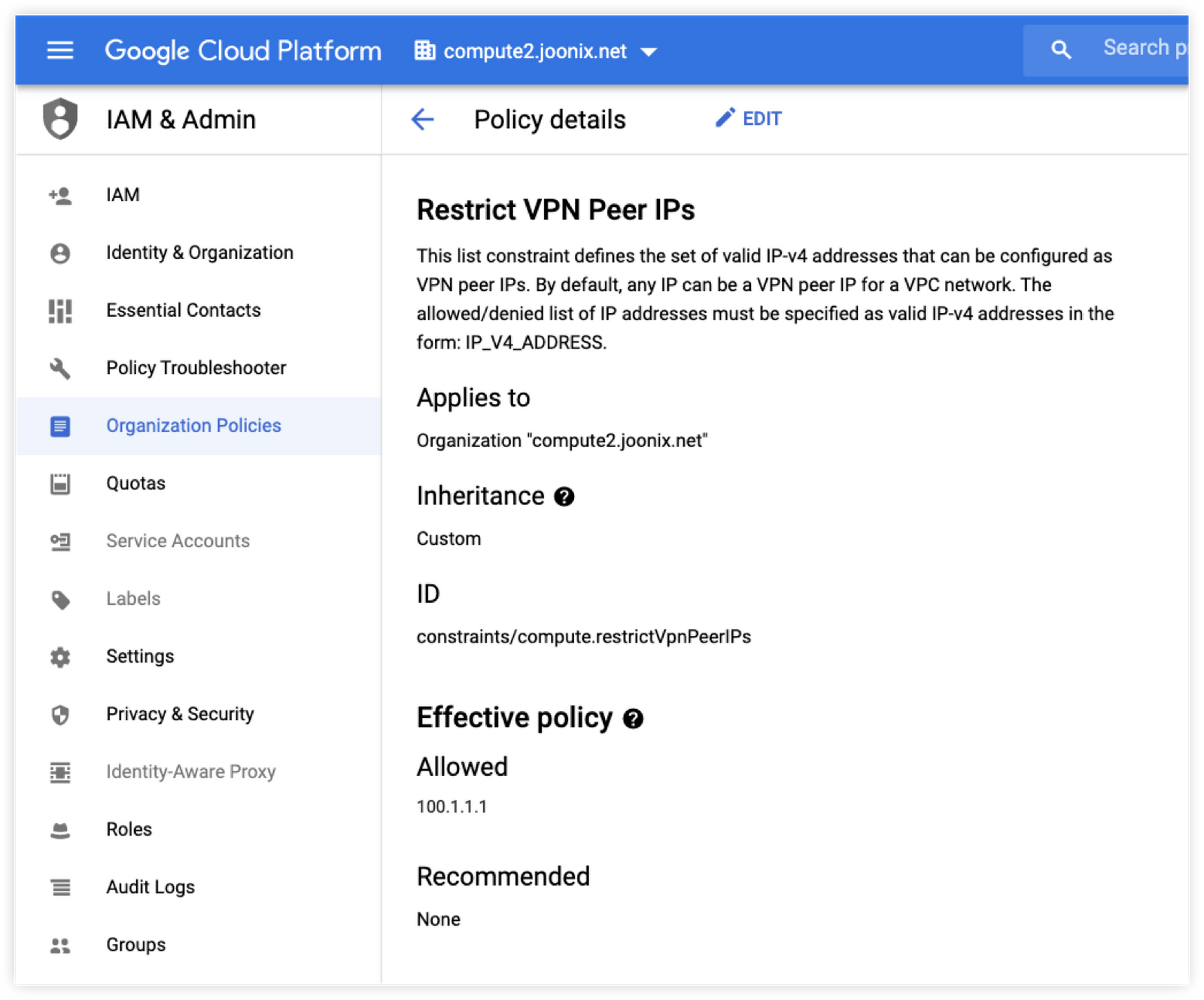Click the pencil edit icon
Screen dimensions: 1204x1000
[x=725, y=117]
